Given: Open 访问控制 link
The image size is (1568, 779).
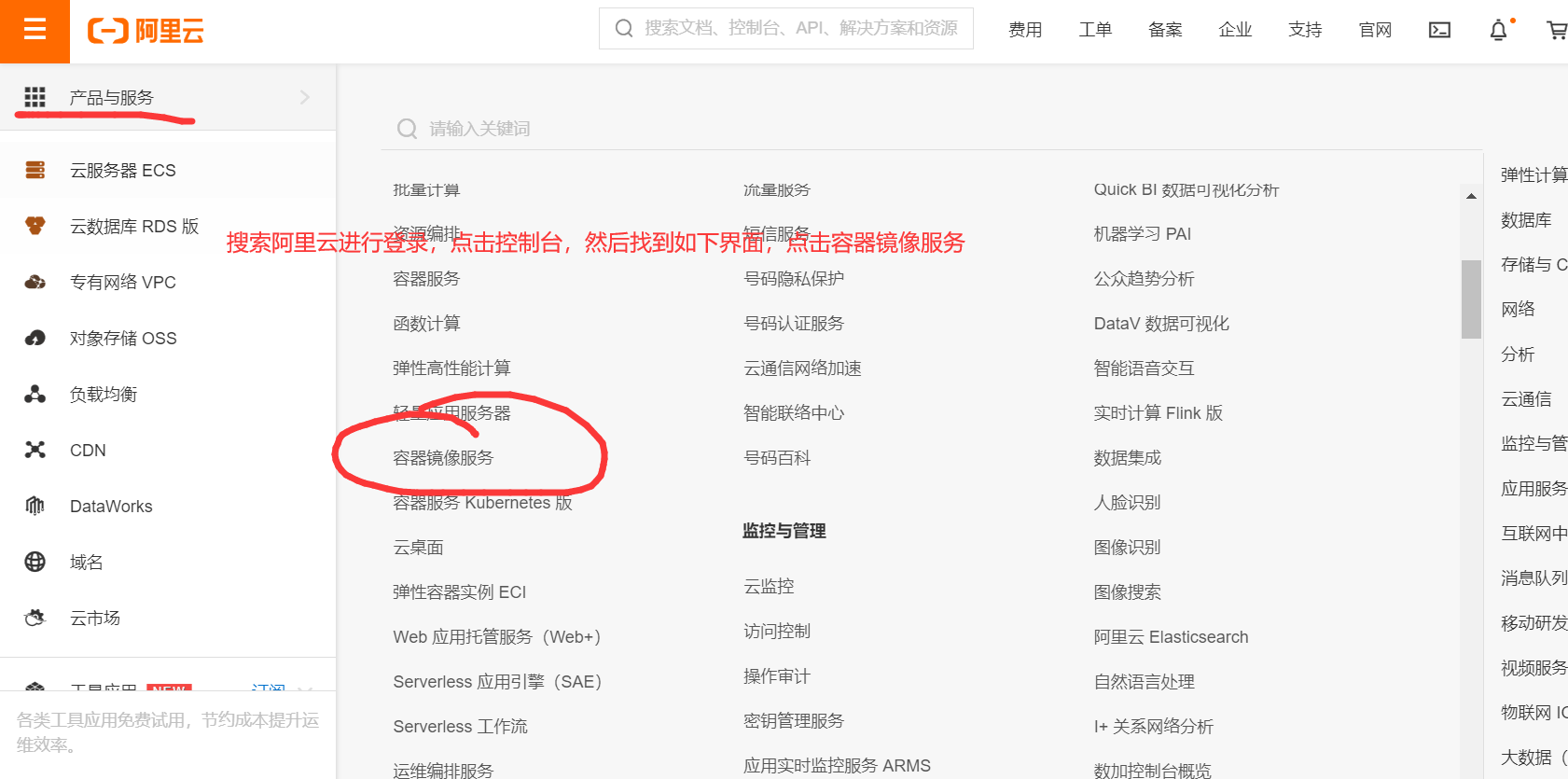Looking at the screenshot, I should pyautogui.click(x=777, y=632).
